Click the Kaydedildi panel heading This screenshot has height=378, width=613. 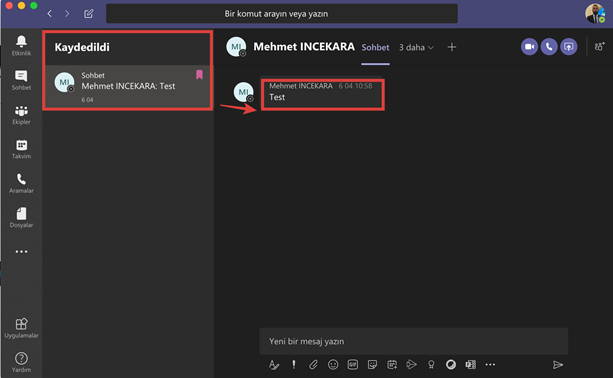82,47
